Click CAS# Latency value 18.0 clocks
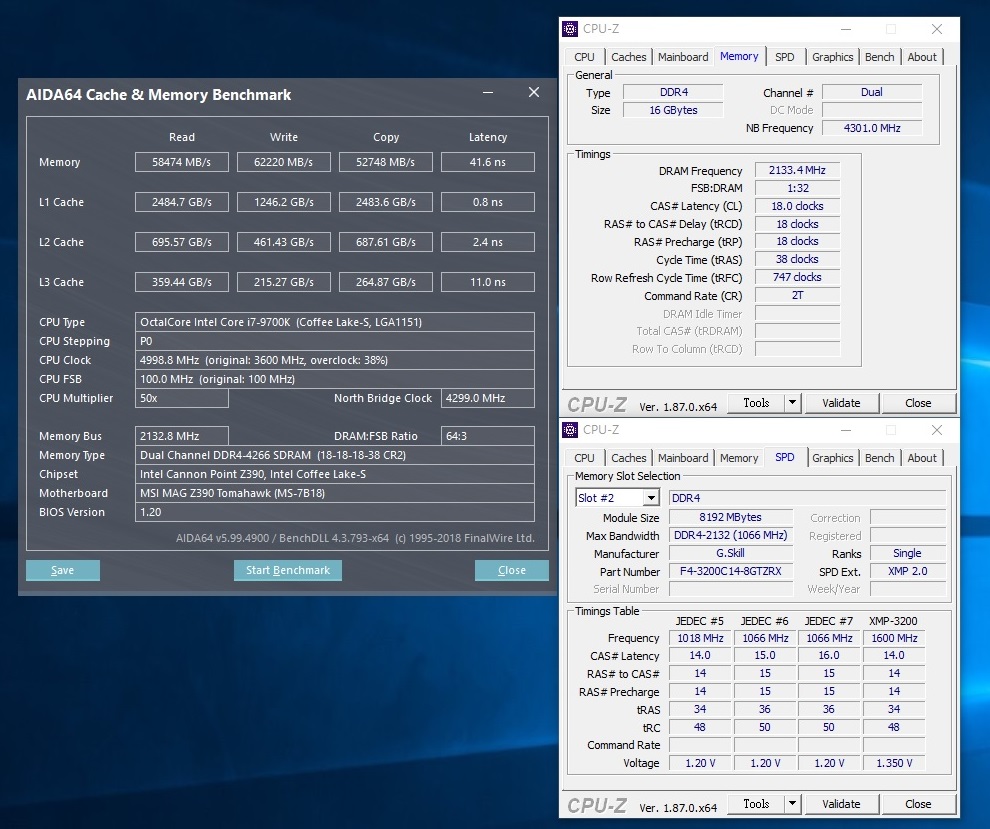This screenshot has width=990, height=829. pos(797,206)
